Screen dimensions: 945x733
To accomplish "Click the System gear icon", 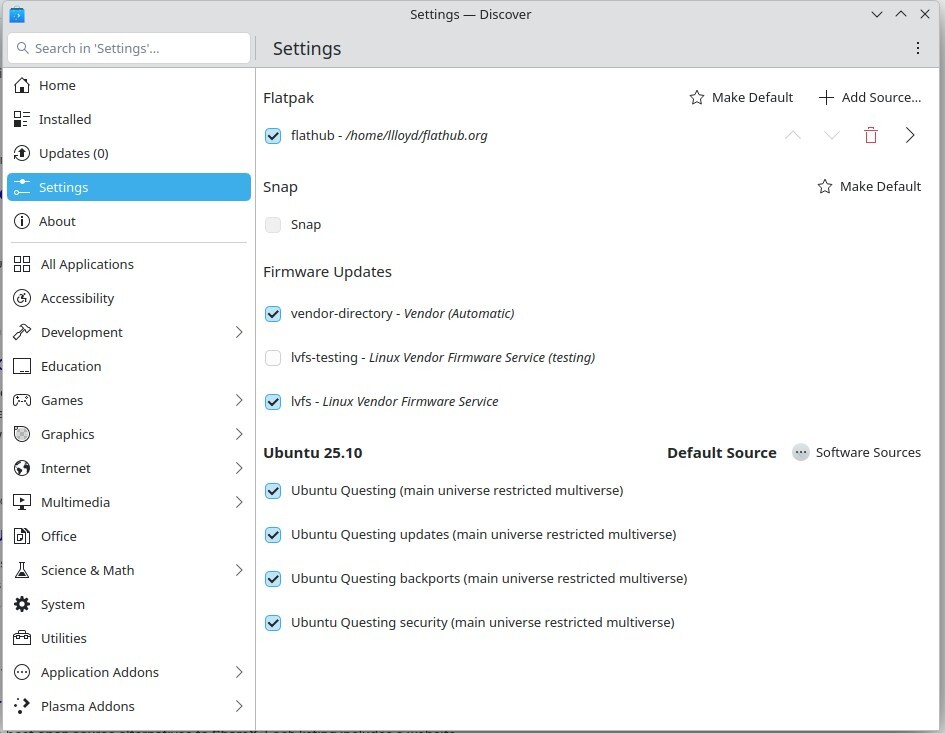I will pyautogui.click(x=22, y=604).
